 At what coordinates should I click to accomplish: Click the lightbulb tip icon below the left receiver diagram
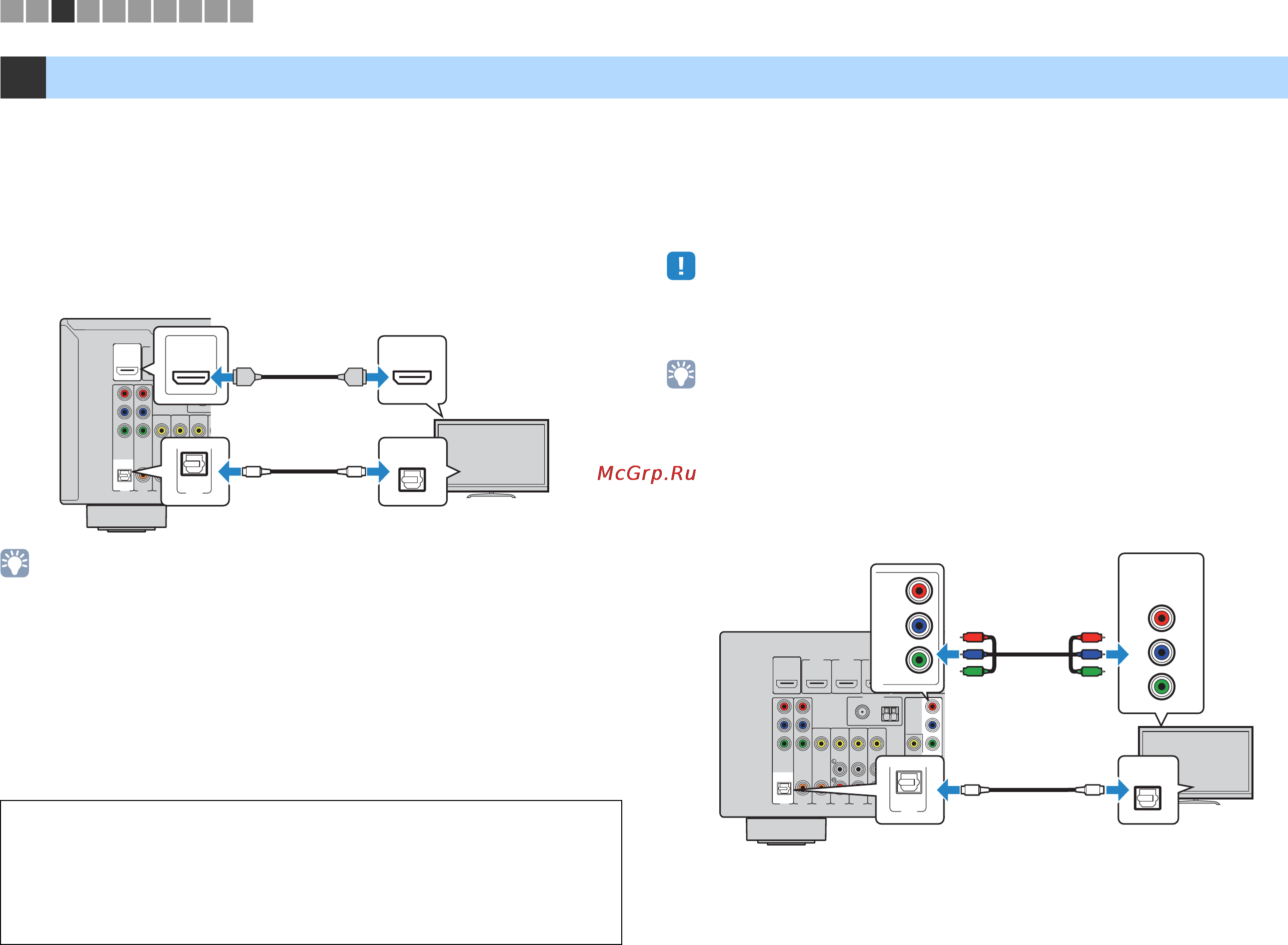15,563
